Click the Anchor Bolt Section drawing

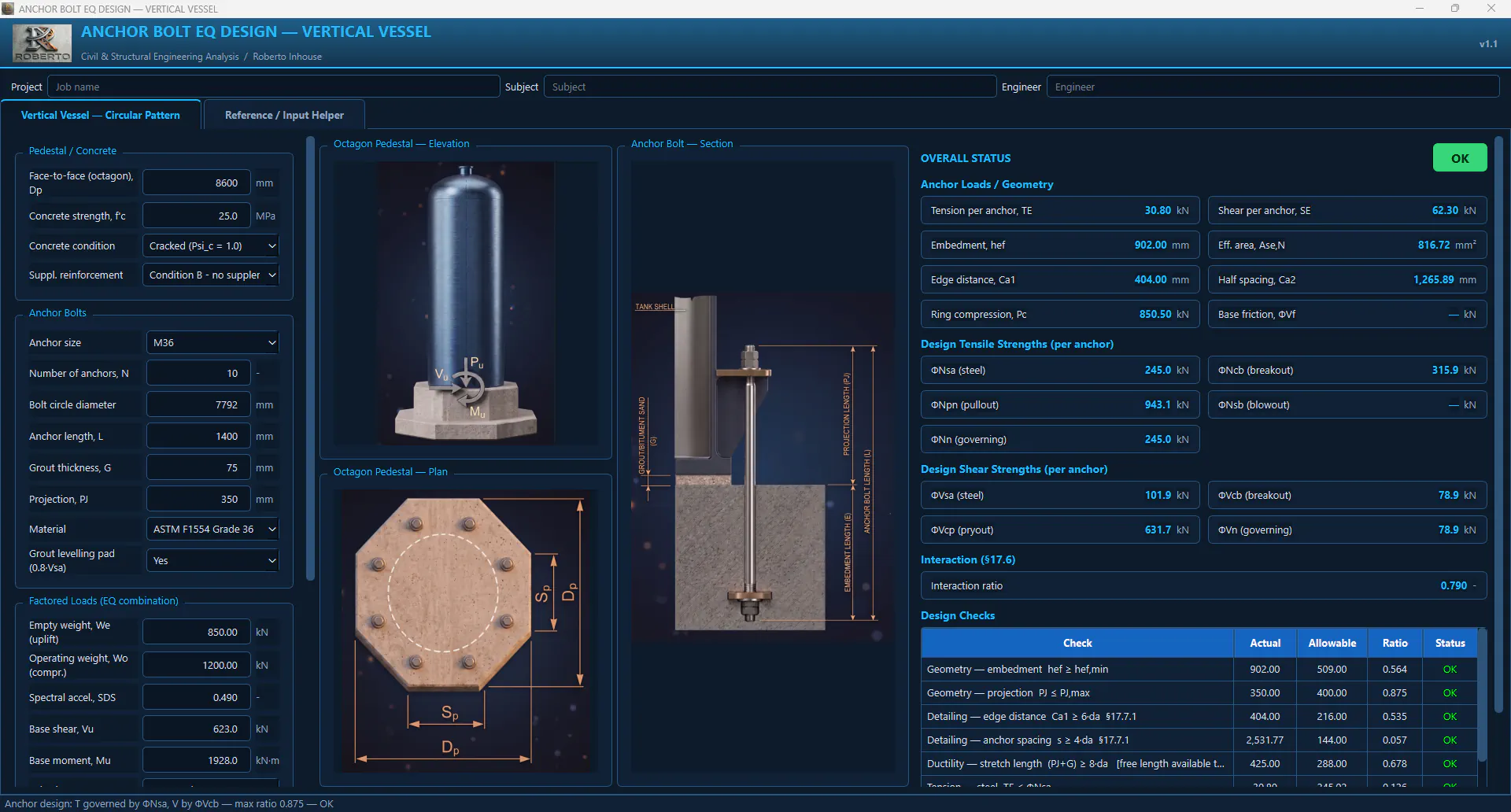click(x=762, y=467)
